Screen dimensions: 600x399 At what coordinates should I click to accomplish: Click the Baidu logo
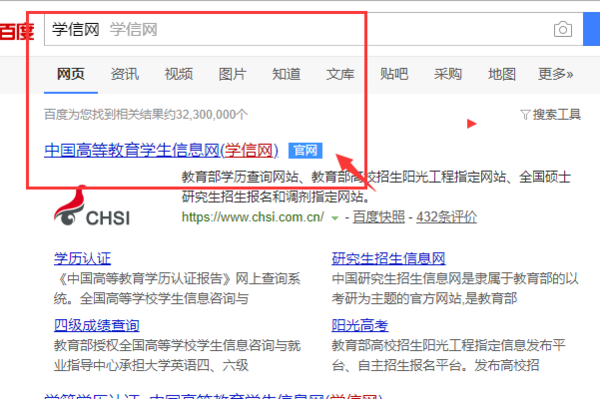pos(17,32)
